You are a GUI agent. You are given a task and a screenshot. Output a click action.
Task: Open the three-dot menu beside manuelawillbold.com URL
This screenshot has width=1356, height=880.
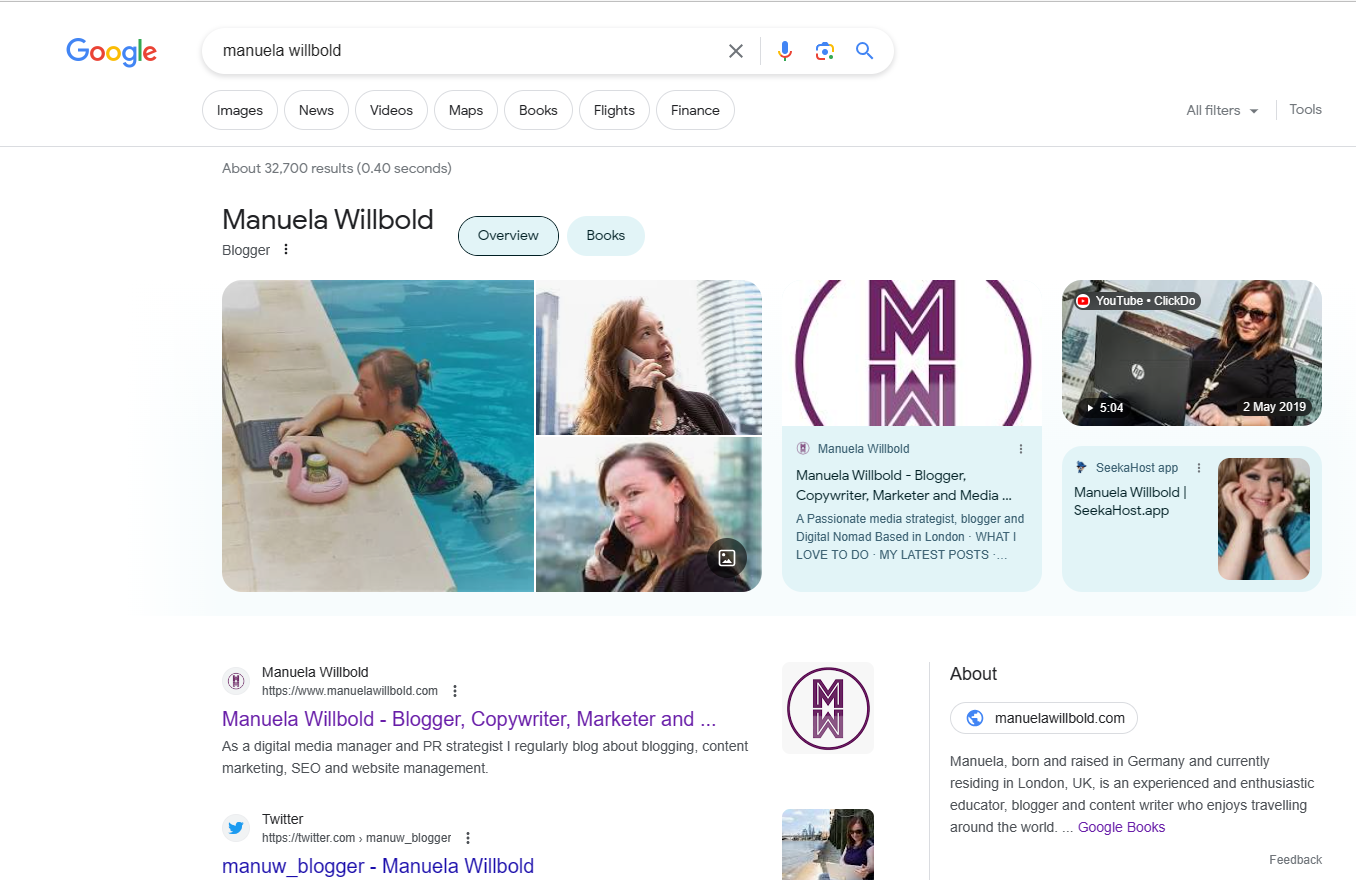click(x=455, y=691)
